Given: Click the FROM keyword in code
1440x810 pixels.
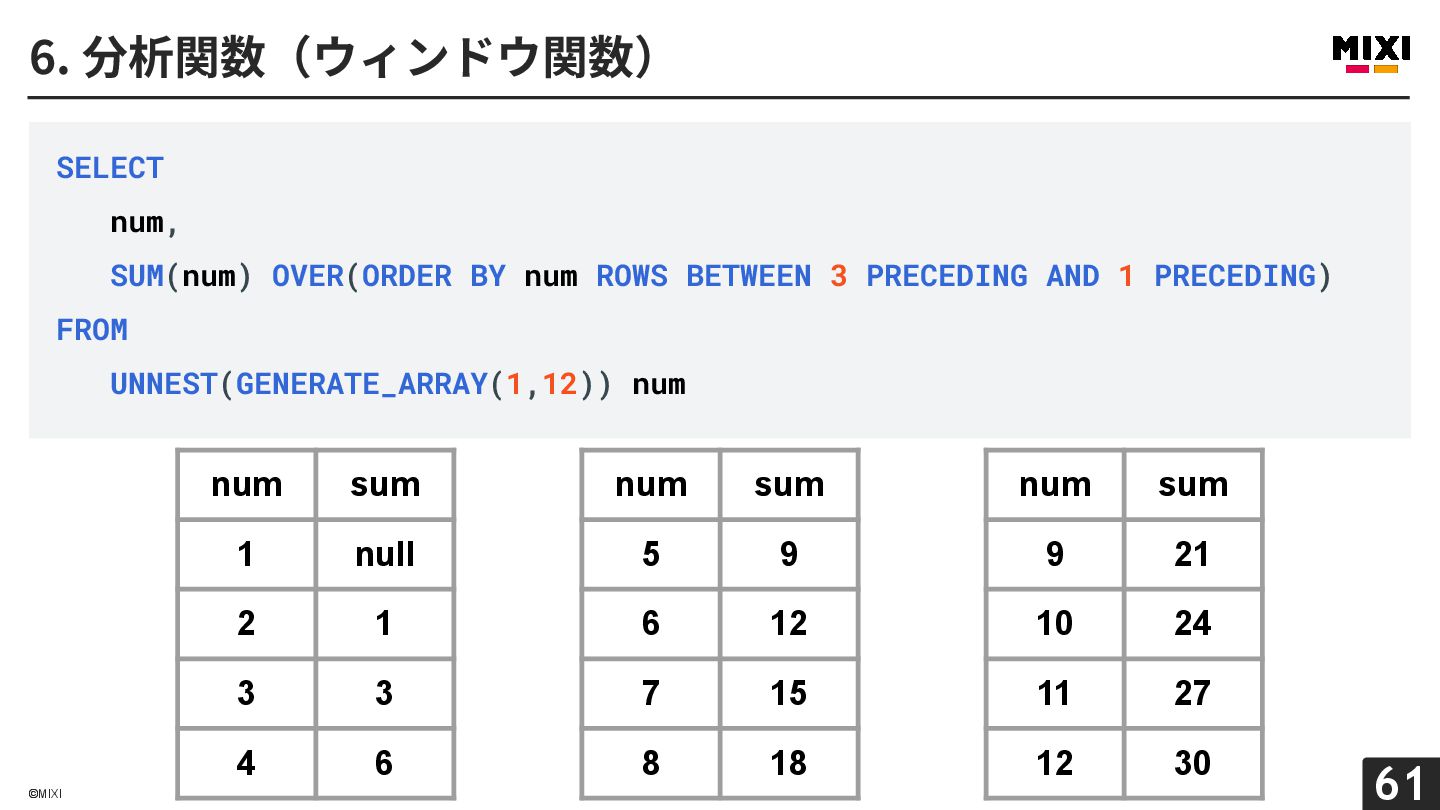Looking at the screenshot, I should point(92,330).
